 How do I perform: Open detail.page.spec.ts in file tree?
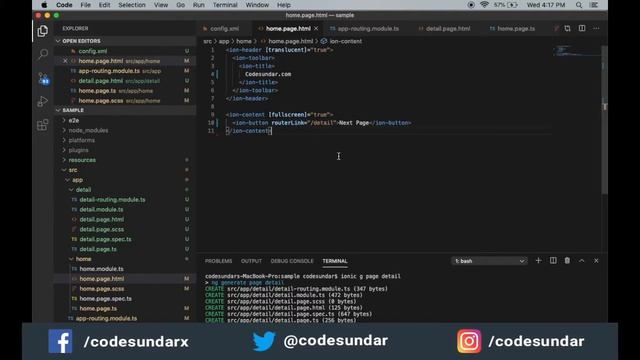click(105, 239)
